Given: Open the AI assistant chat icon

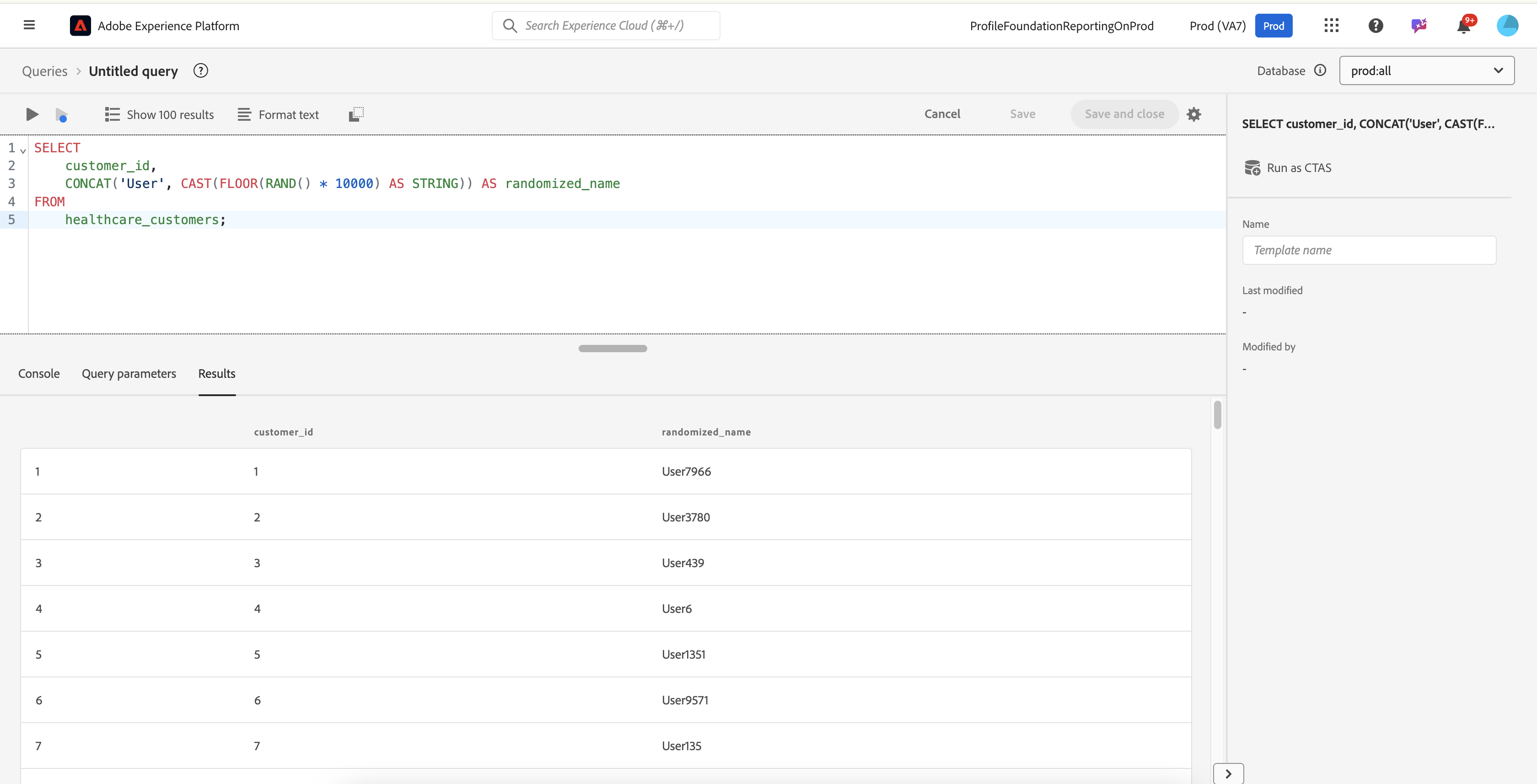Looking at the screenshot, I should [1419, 26].
